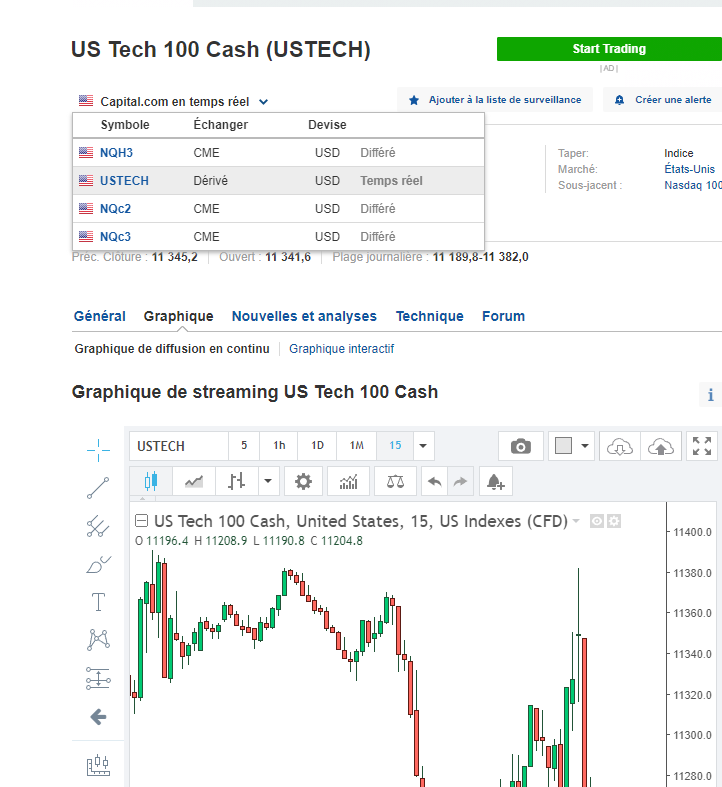Open the Général tab

tap(99, 316)
